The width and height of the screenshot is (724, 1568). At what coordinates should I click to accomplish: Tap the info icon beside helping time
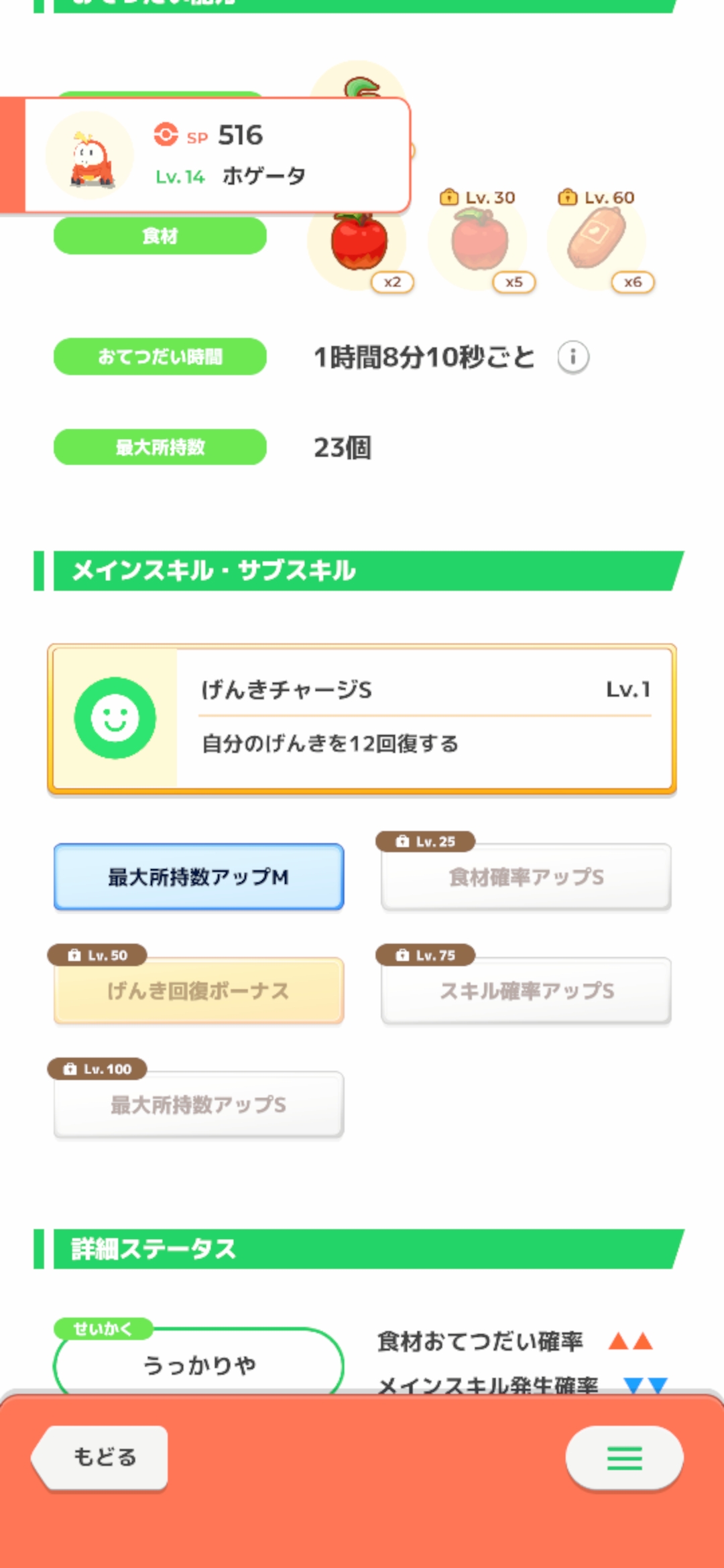pyautogui.click(x=573, y=357)
